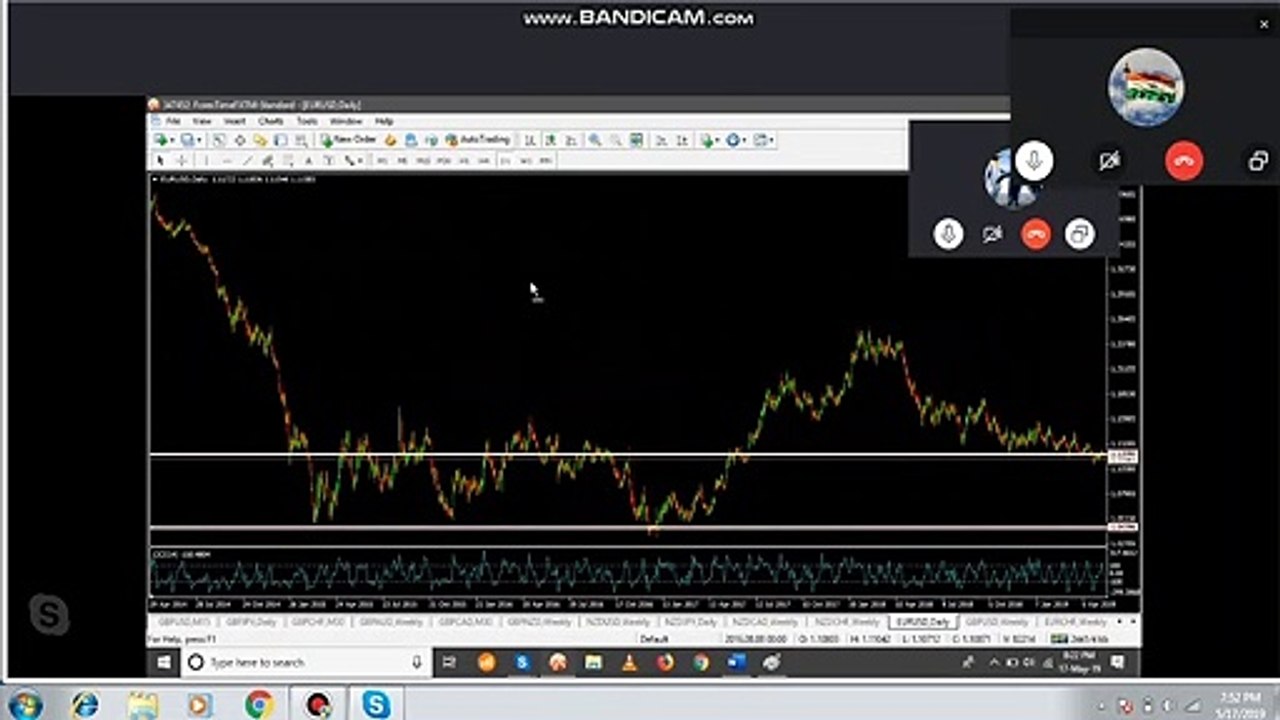Viewport: 1280px width, 720px height.
Task: Click the New Order button
Action: pyautogui.click(x=349, y=140)
